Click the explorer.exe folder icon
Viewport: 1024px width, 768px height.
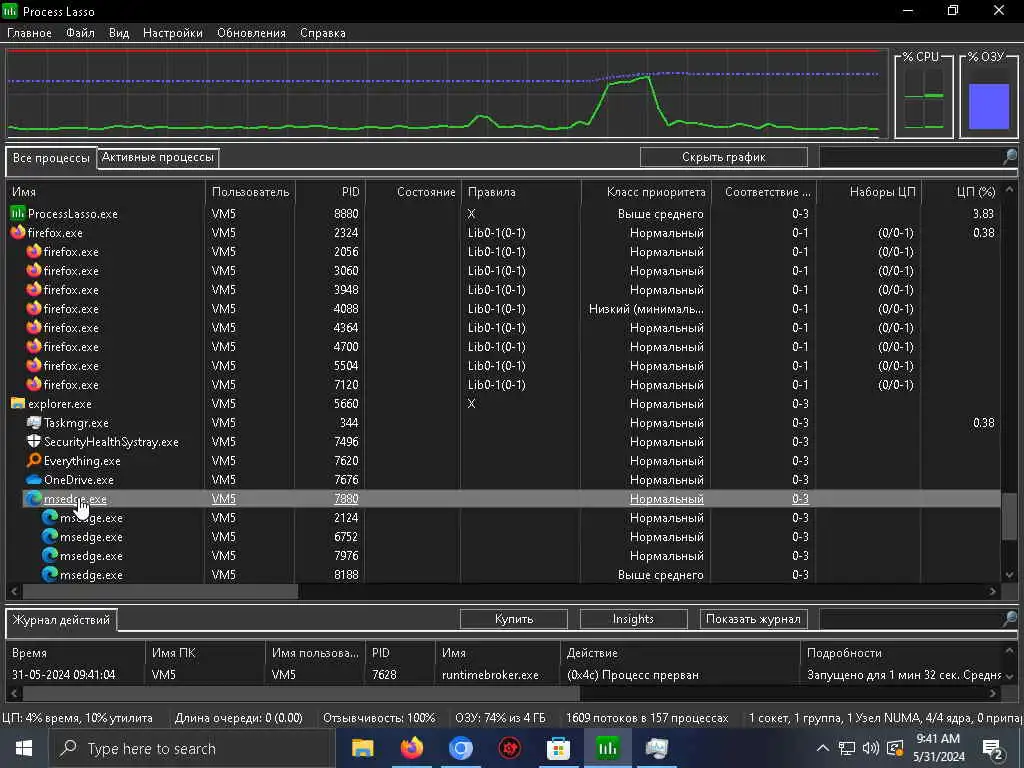(x=18, y=404)
